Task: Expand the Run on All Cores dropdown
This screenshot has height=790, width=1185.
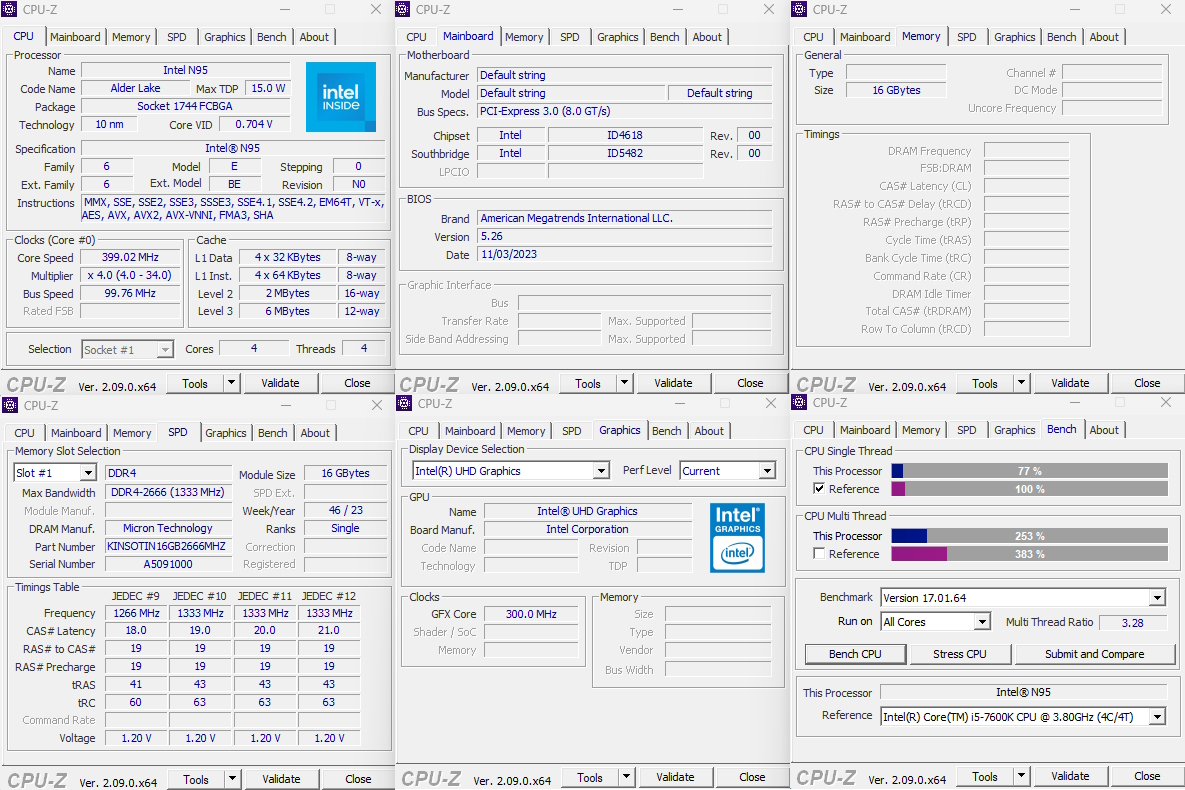Action: 982,622
